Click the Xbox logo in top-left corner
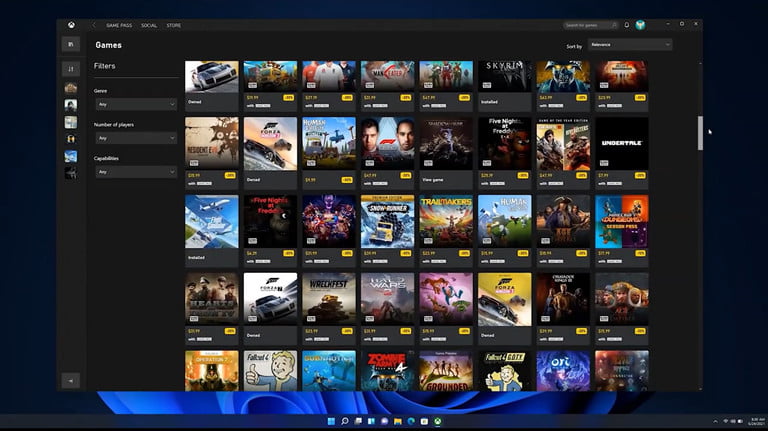768x431 pixels. coord(72,25)
